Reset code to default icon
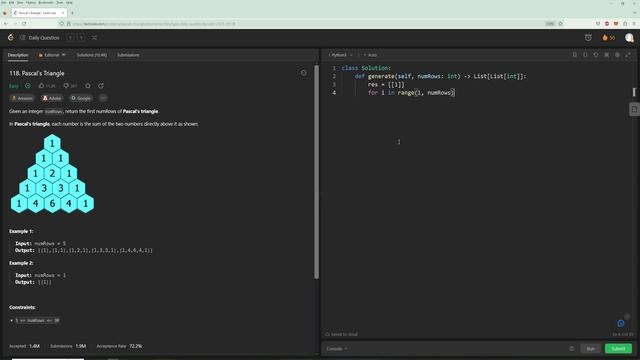Screen dimensions: 640x360 point(596,55)
